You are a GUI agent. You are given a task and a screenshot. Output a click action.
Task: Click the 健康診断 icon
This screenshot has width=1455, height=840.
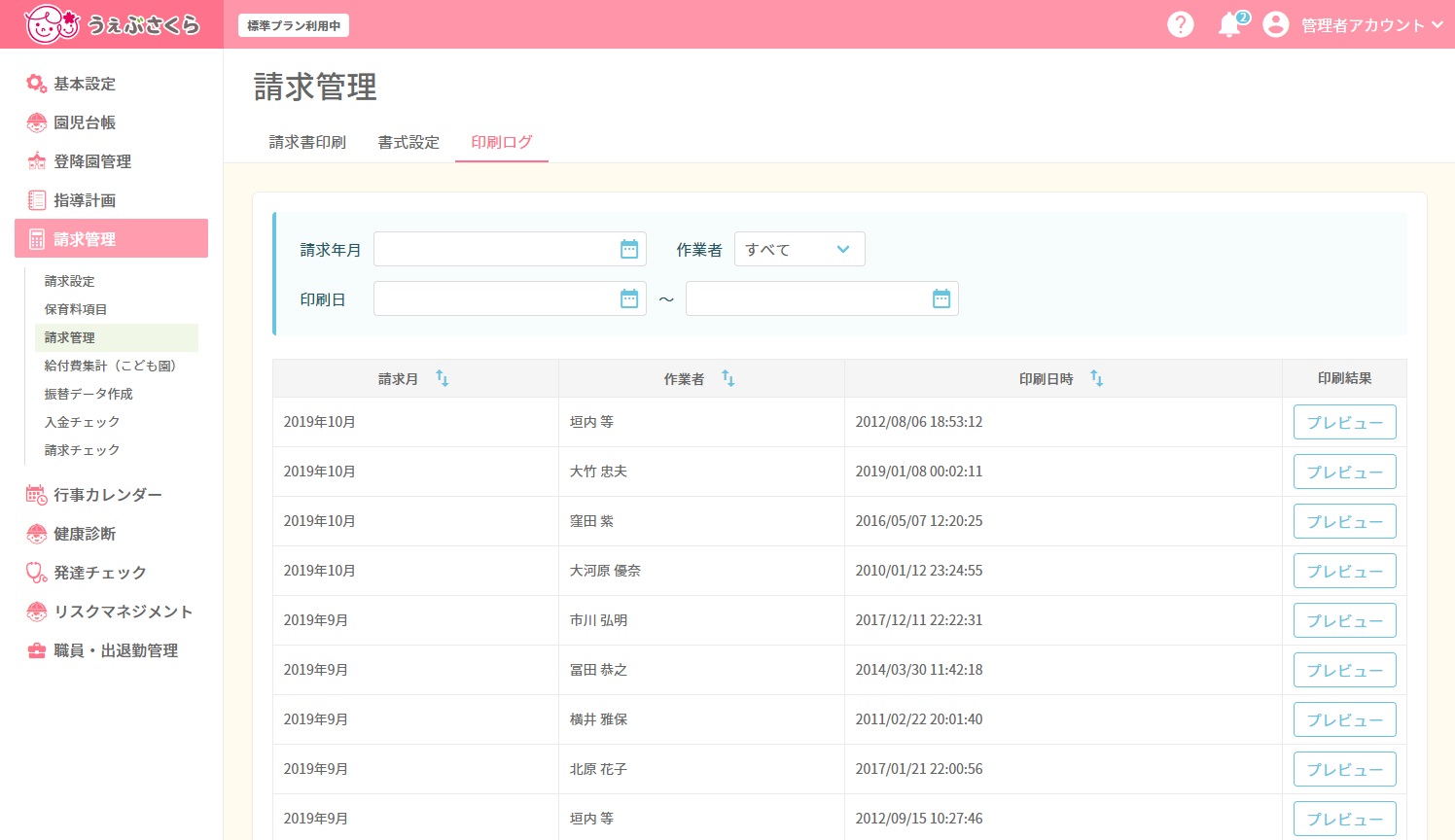36,534
